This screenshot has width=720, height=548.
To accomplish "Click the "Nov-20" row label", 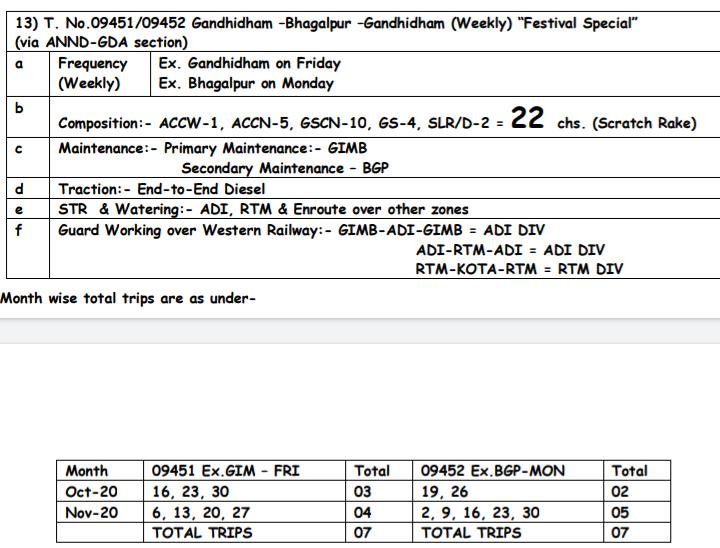I will coord(91,512).
